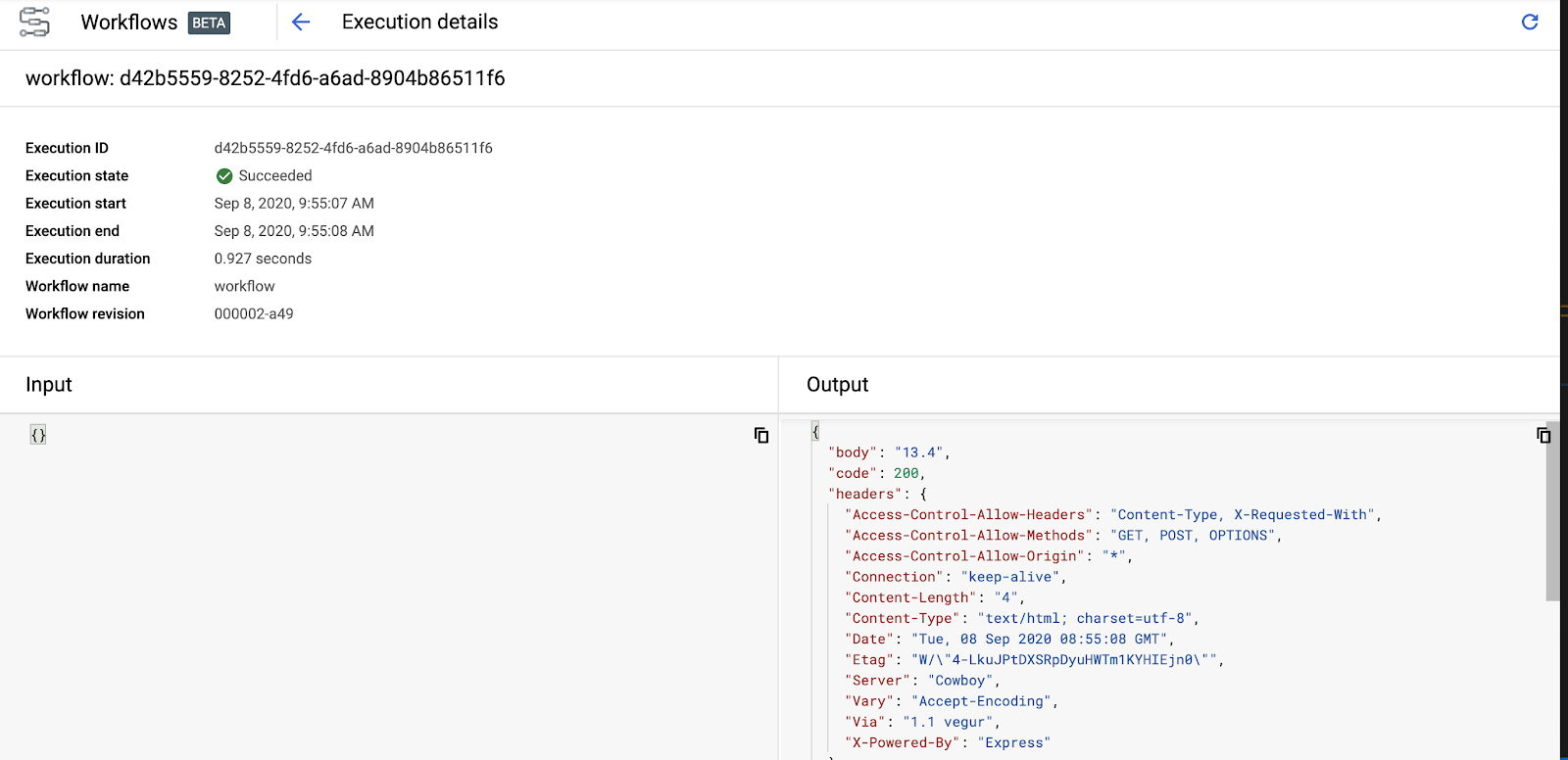The width and height of the screenshot is (1568, 760).
Task: Copy the Input JSON to clipboard
Action: click(760, 435)
